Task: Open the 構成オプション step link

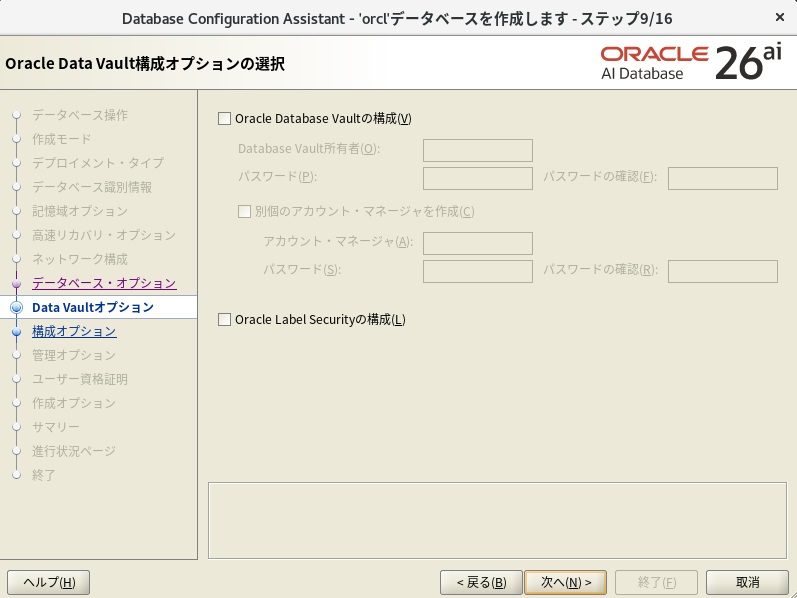Action: [74, 332]
